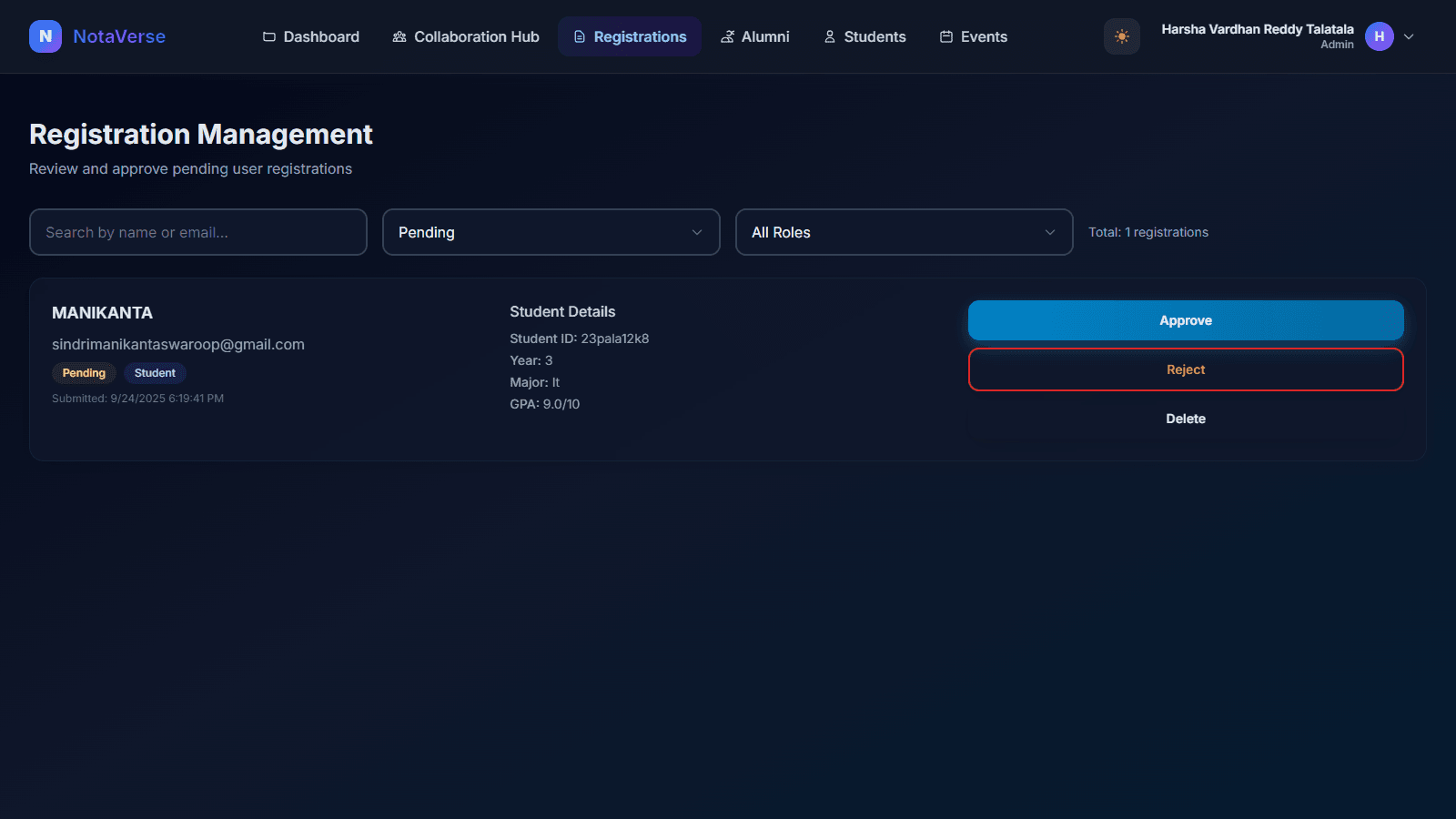Click the GPA: 9.0/10 value
Viewport: 1456px width, 819px height.
pyautogui.click(x=545, y=404)
